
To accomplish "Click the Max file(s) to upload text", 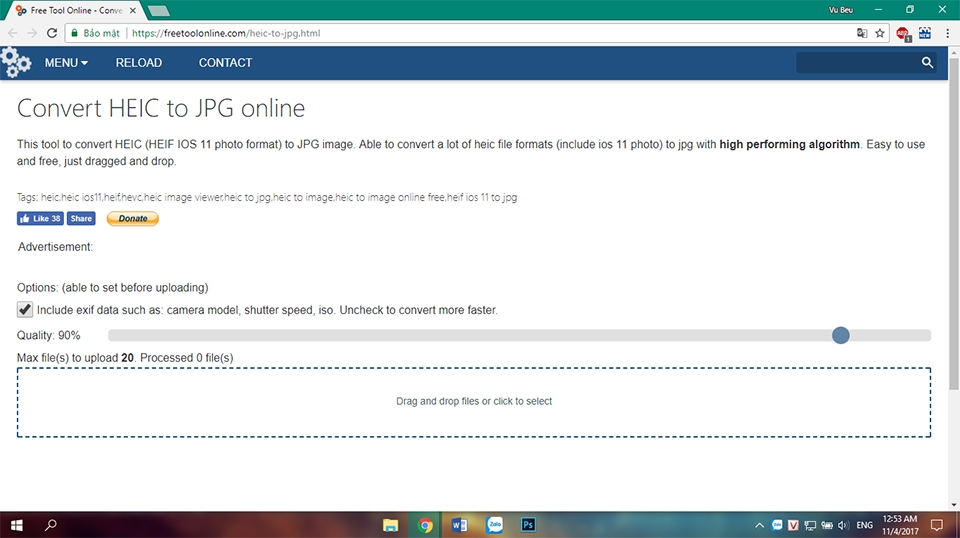I will pos(125,357).
